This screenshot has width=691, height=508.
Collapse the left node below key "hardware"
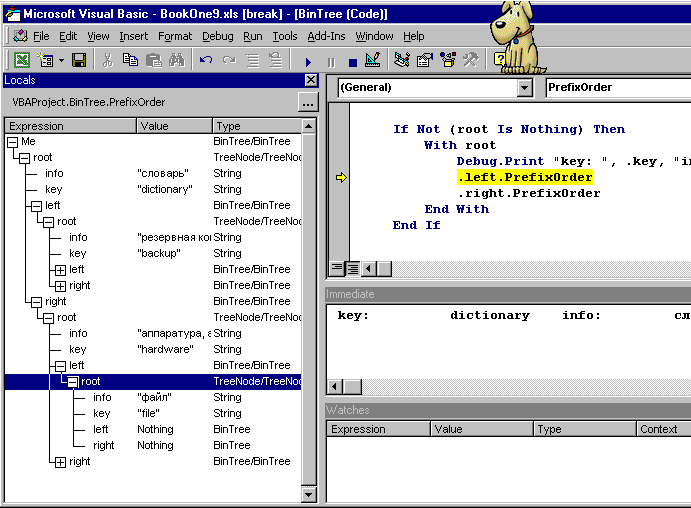60,366
